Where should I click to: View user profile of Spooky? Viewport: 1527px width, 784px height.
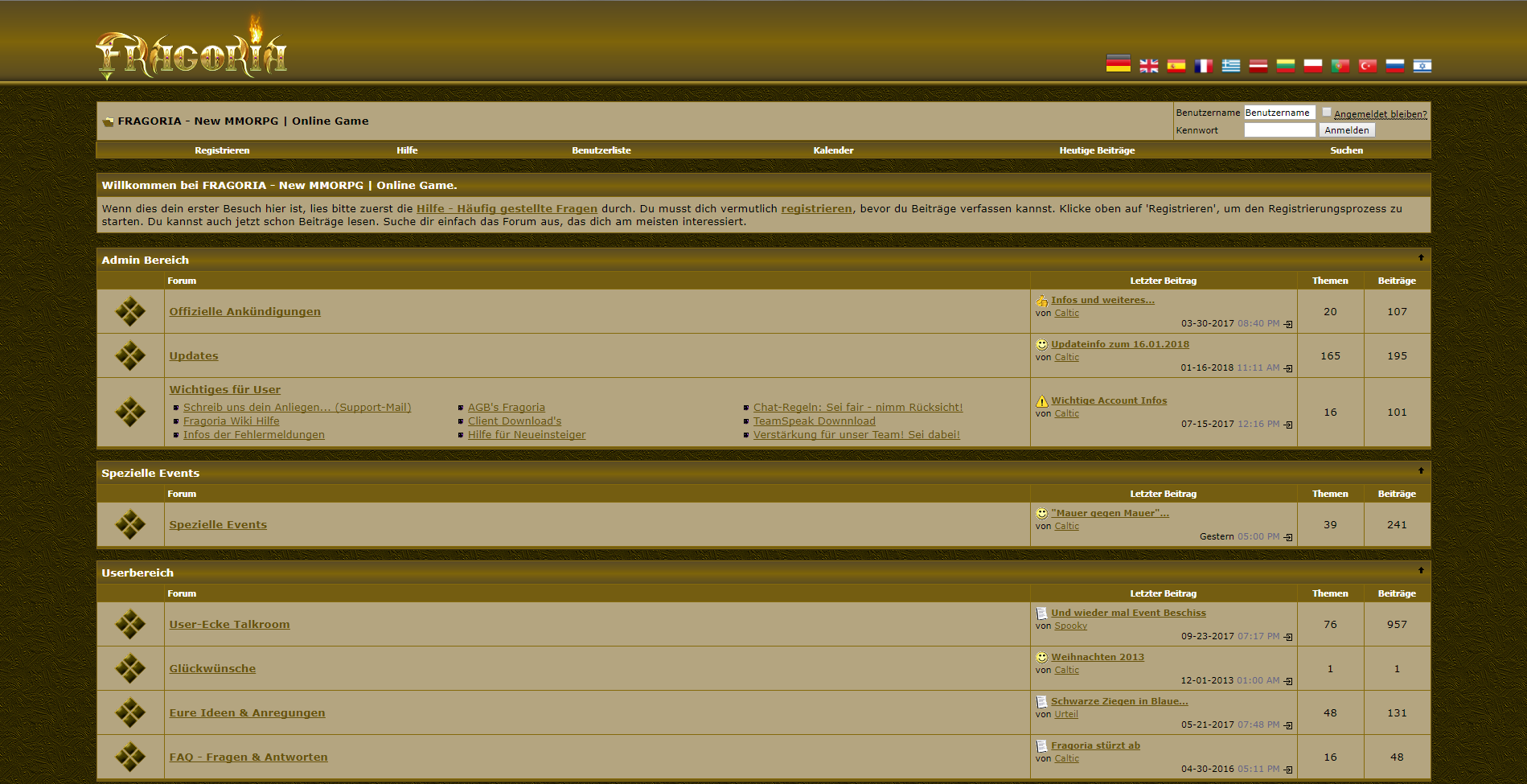click(x=1070, y=626)
